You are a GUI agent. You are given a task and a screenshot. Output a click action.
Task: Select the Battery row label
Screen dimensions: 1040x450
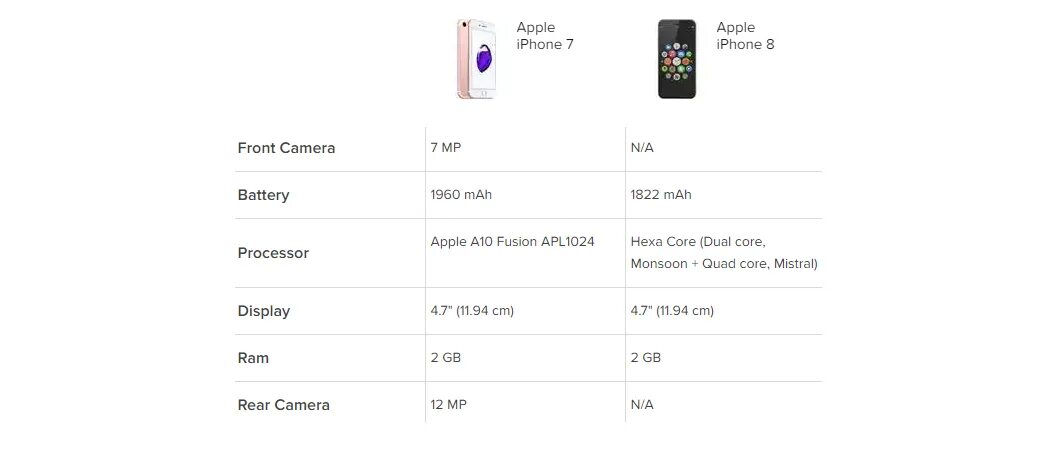[x=263, y=195]
